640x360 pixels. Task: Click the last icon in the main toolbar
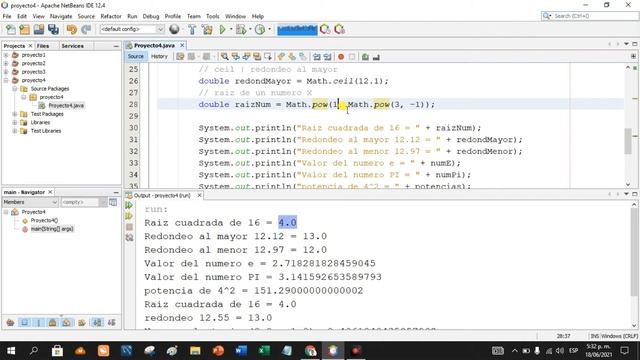point(339,29)
